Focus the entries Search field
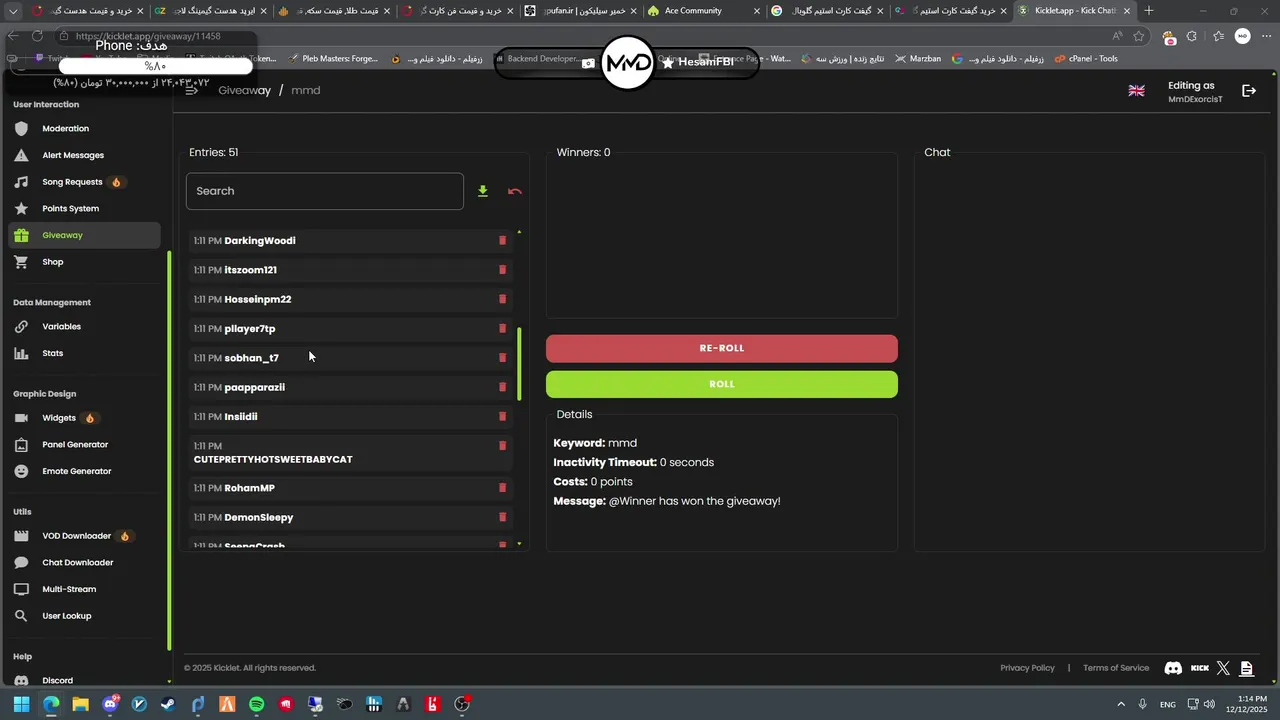Screen dimensions: 1280x720 (x=325, y=191)
